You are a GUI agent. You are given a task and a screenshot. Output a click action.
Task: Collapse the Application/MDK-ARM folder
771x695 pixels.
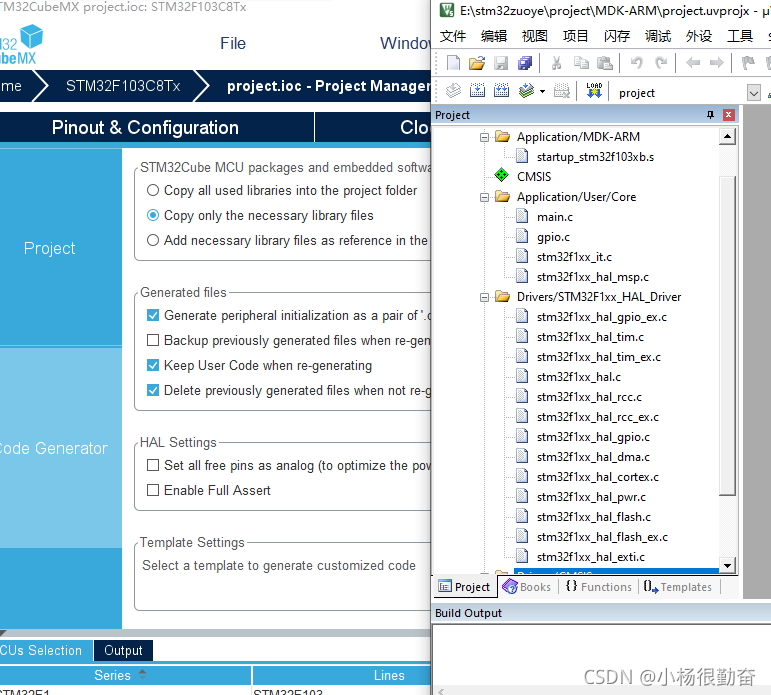point(484,137)
